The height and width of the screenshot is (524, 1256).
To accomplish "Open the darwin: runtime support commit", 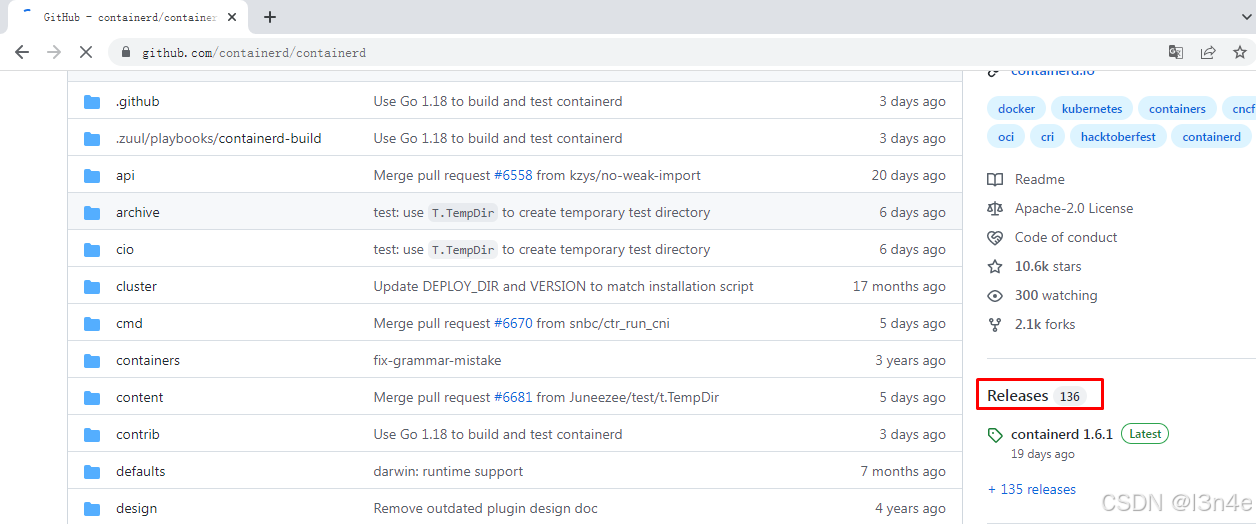I will click(x=448, y=471).
